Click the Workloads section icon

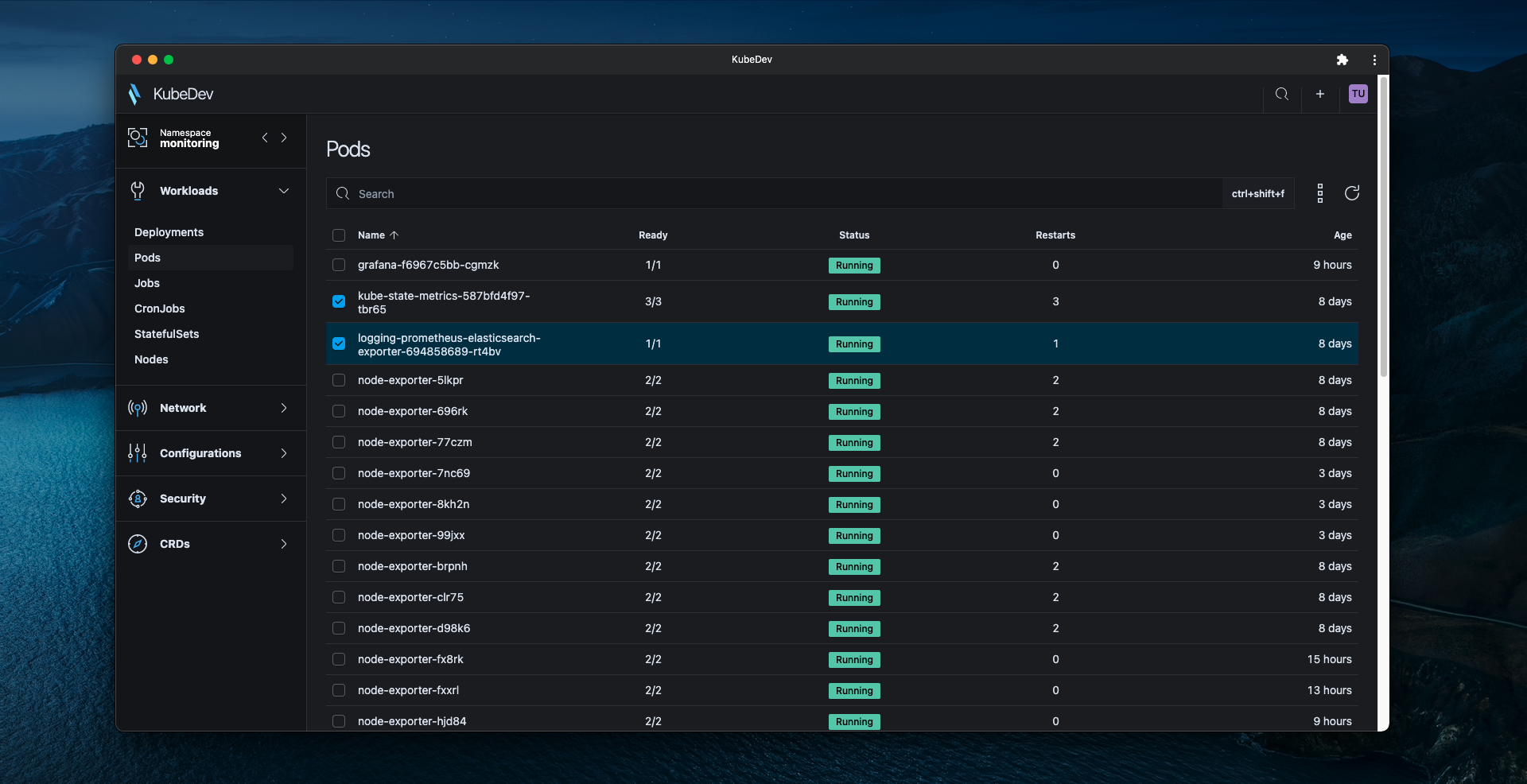click(138, 191)
